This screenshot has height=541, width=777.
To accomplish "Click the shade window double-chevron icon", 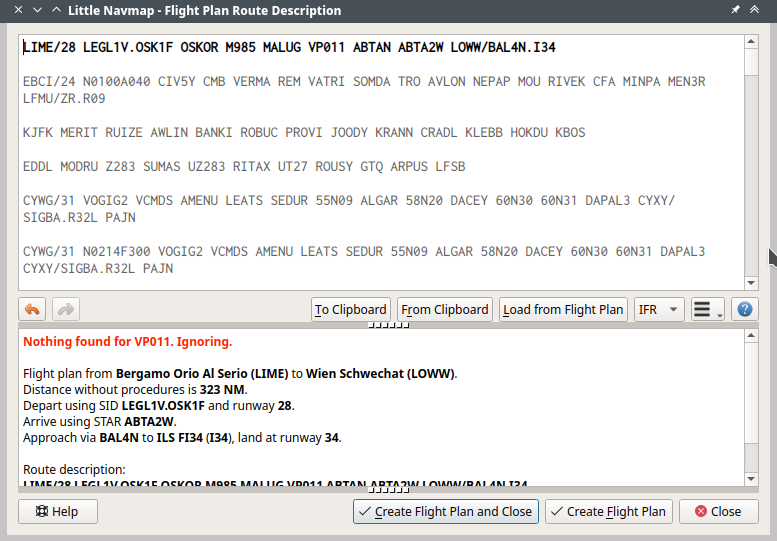I will click(754, 10).
